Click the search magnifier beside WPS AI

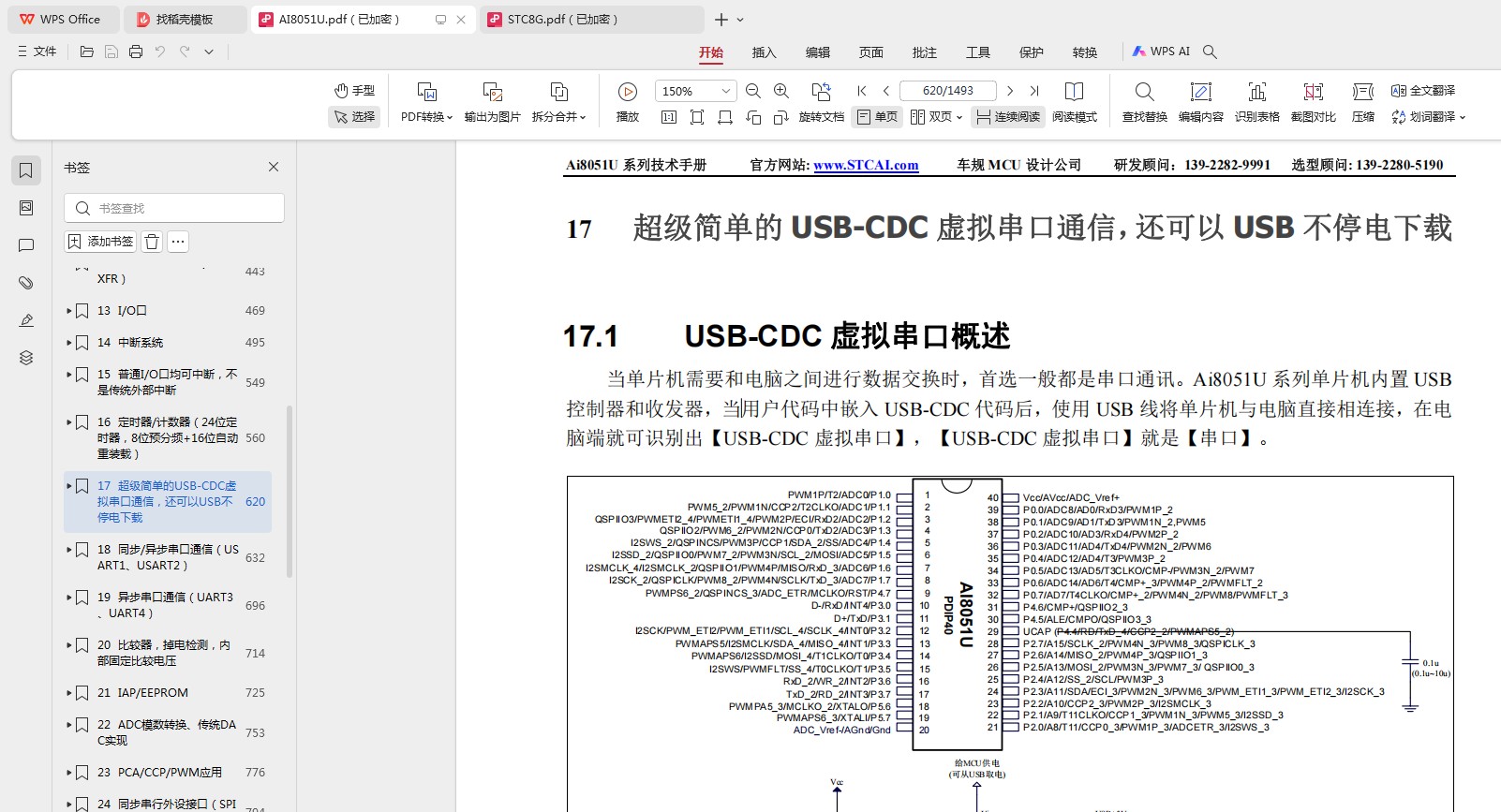pyautogui.click(x=1210, y=52)
